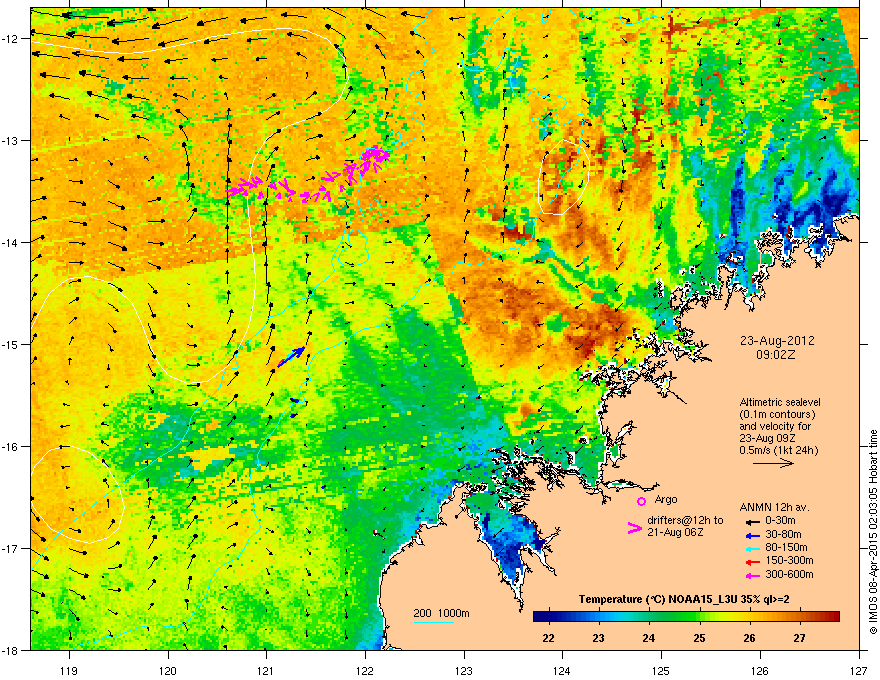This screenshot has height=680, width=880.
Task: Click the '23-Aug-2012' date label
Action: click(777, 341)
